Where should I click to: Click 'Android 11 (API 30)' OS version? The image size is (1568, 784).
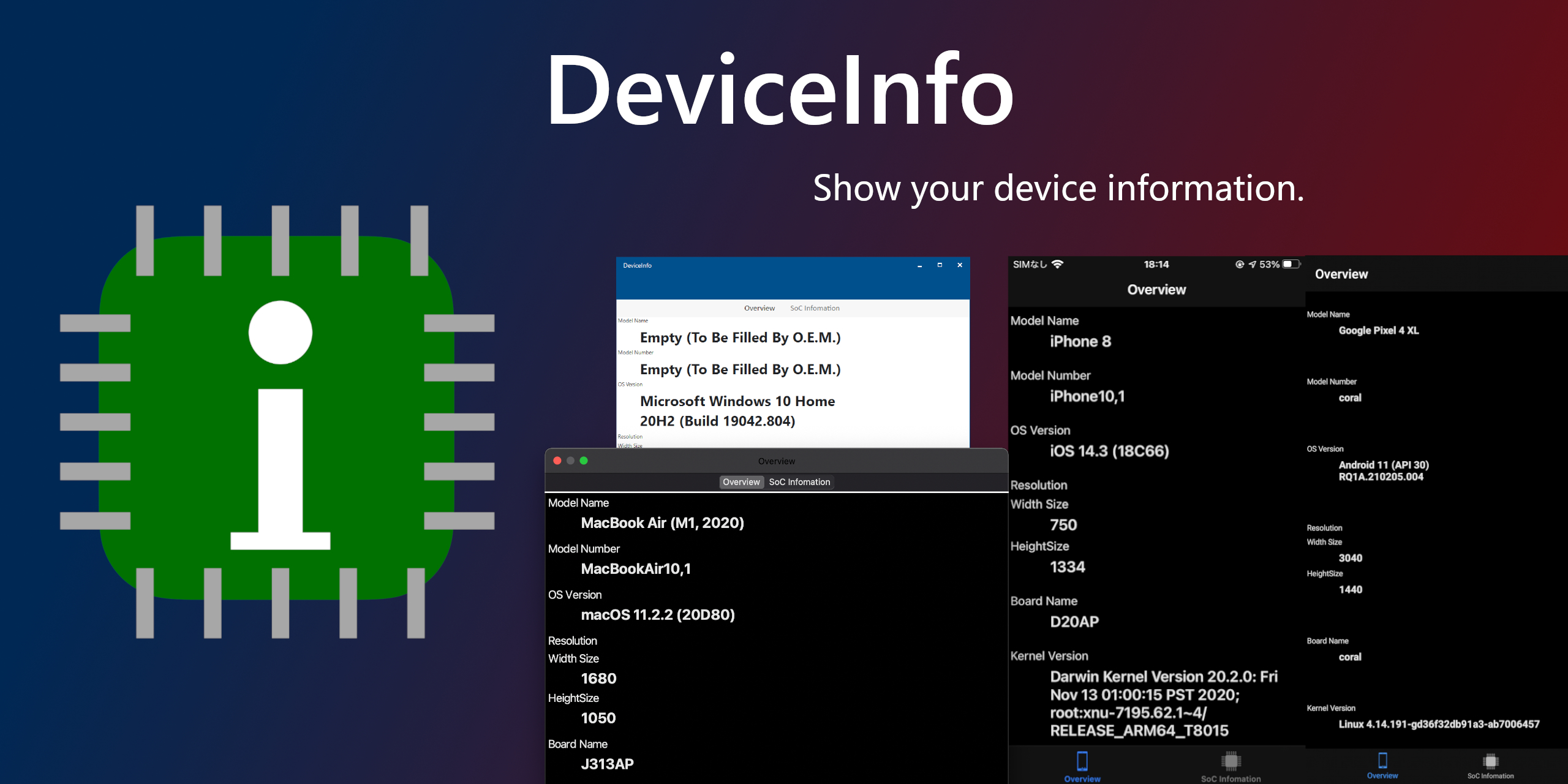[1384, 466]
